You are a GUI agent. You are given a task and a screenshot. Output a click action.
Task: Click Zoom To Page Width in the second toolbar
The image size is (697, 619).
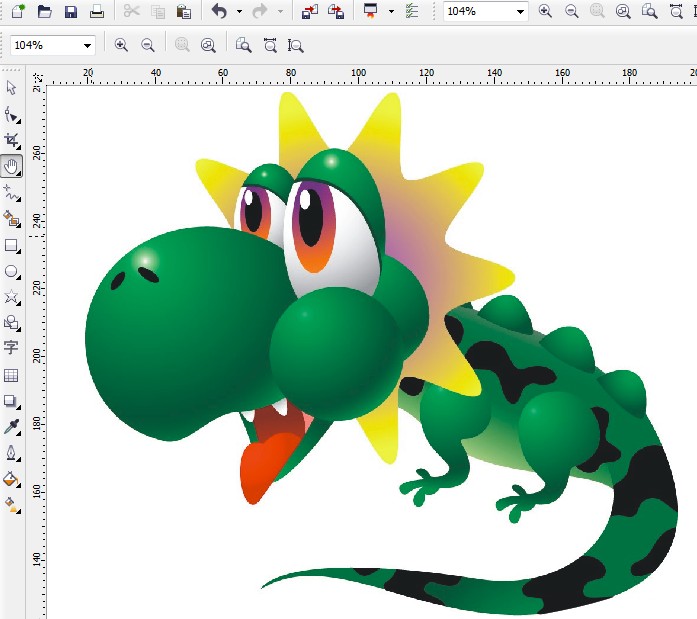pyautogui.click(x=270, y=45)
